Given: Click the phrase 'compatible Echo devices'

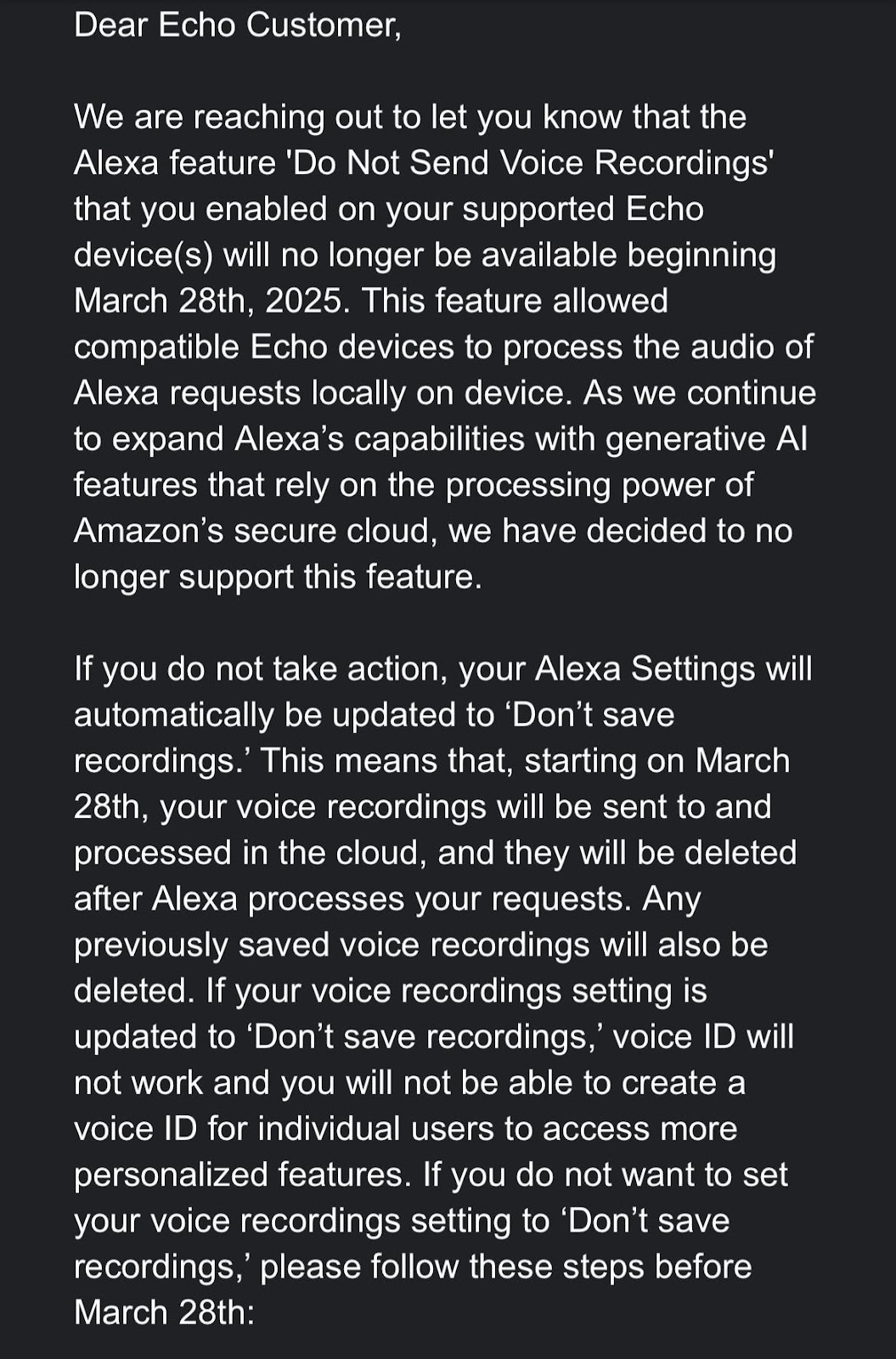Looking at the screenshot, I should click(264, 347).
